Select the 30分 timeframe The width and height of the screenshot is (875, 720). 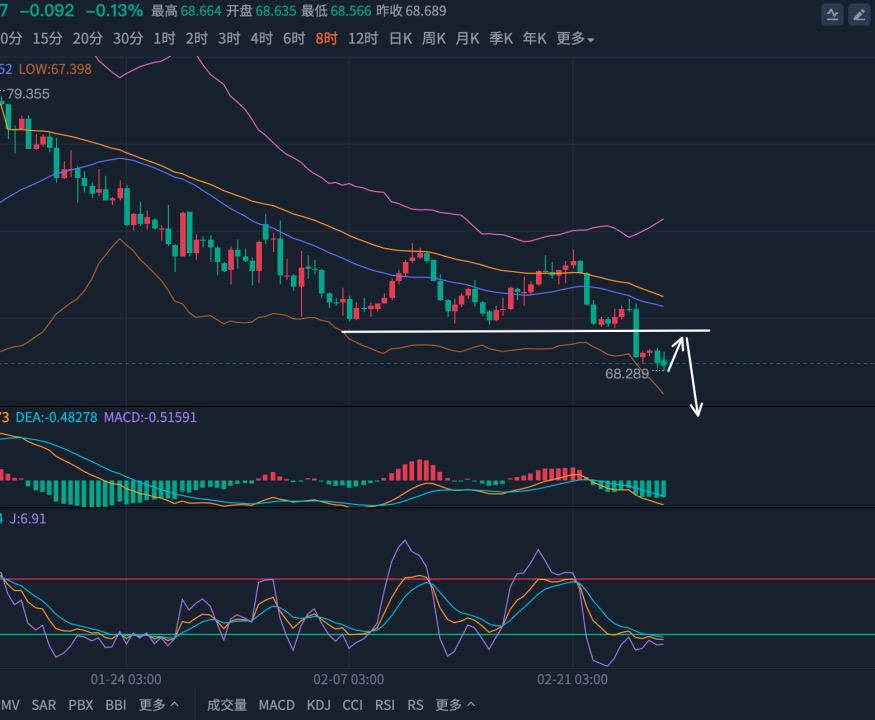(128, 39)
